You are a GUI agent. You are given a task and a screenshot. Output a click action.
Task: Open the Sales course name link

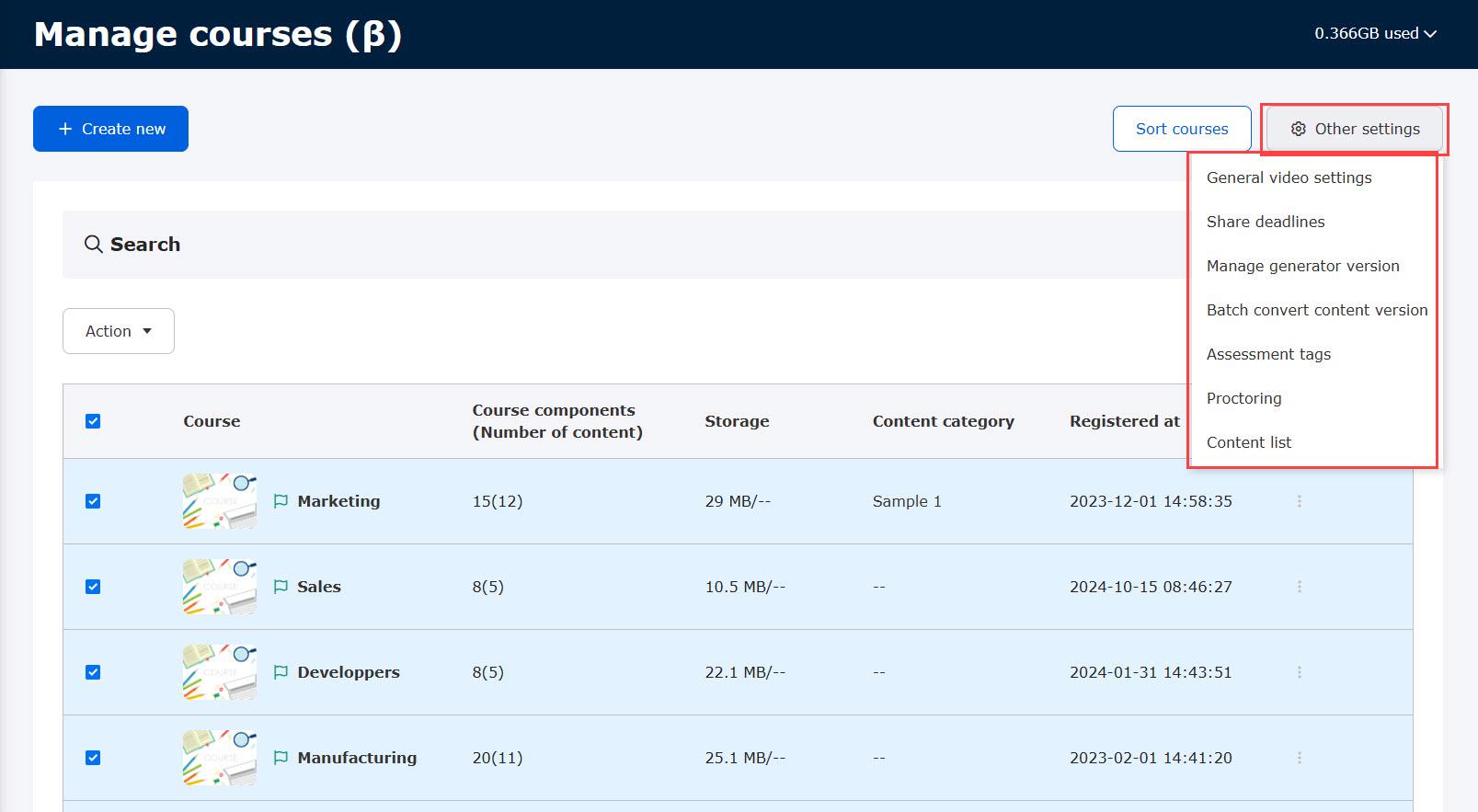[x=319, y=587]
